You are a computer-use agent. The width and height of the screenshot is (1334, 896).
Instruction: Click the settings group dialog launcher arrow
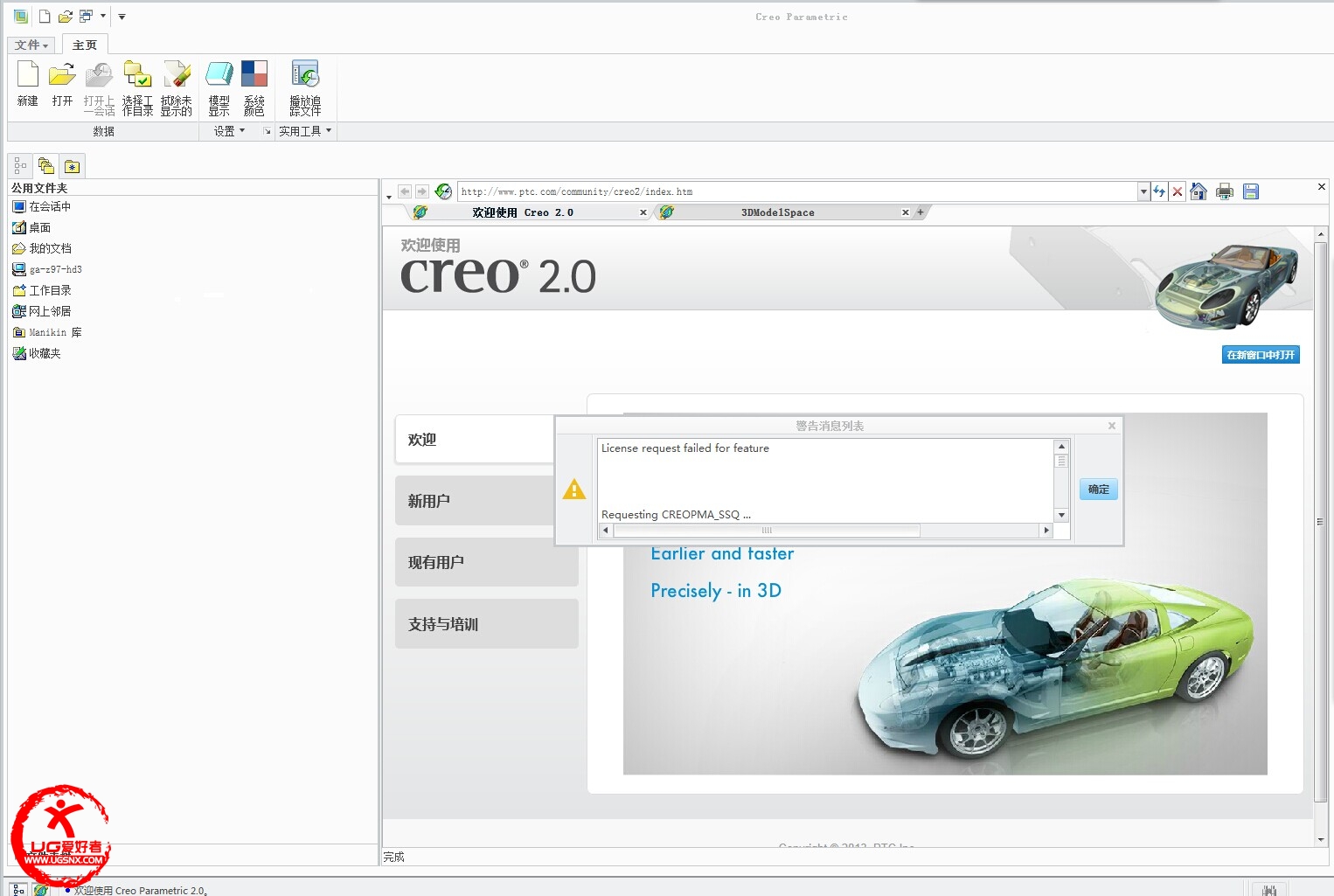[x=267, y=131]
